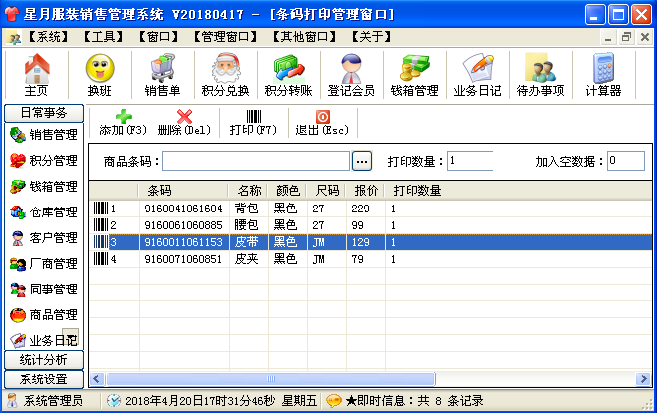The width and height of the screenshot is (657, 413).
Task: Open 销售管理 in the sidebar
Action: pos(44,135)
